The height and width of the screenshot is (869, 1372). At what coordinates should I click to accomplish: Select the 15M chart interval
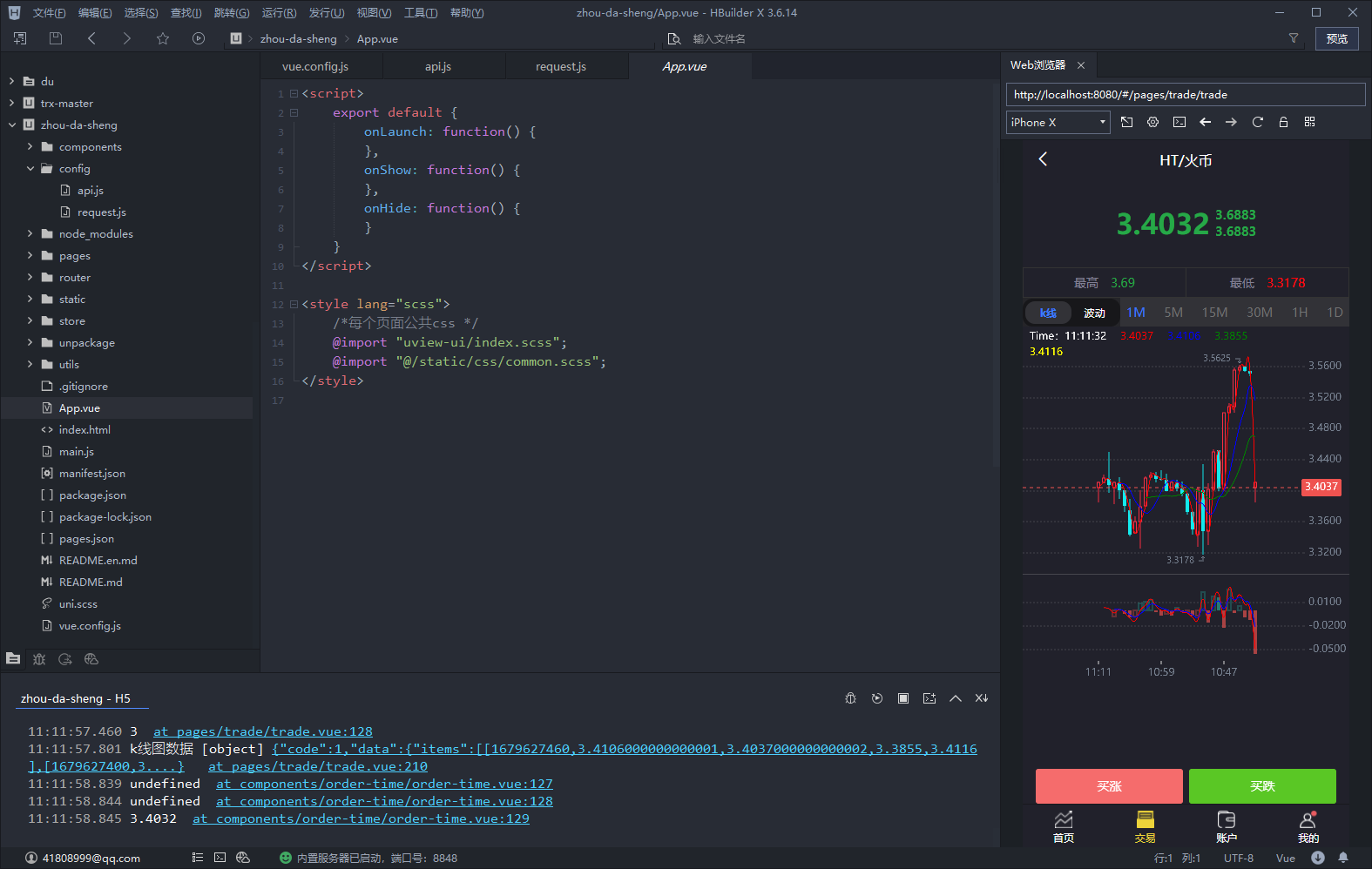(x=1214, y=313)
